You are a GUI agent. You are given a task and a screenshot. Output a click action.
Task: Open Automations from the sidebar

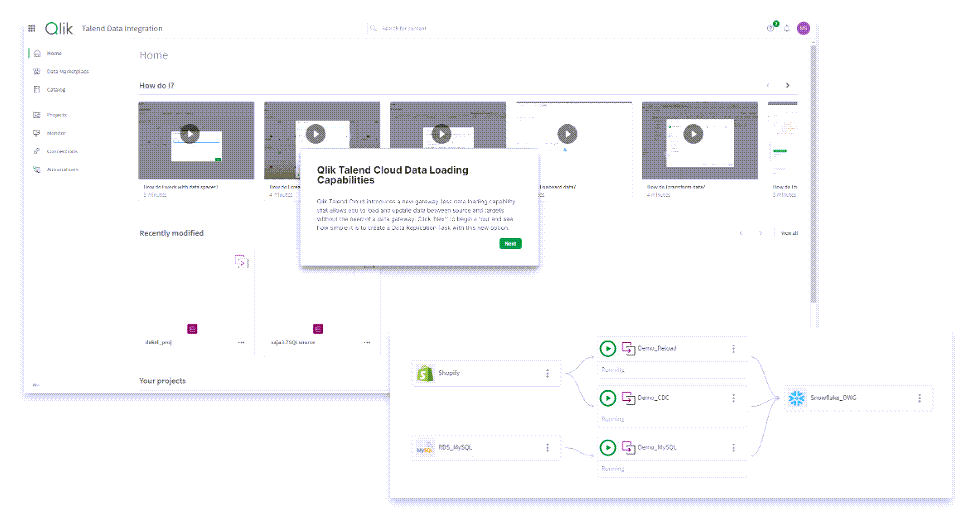[63, 169]
